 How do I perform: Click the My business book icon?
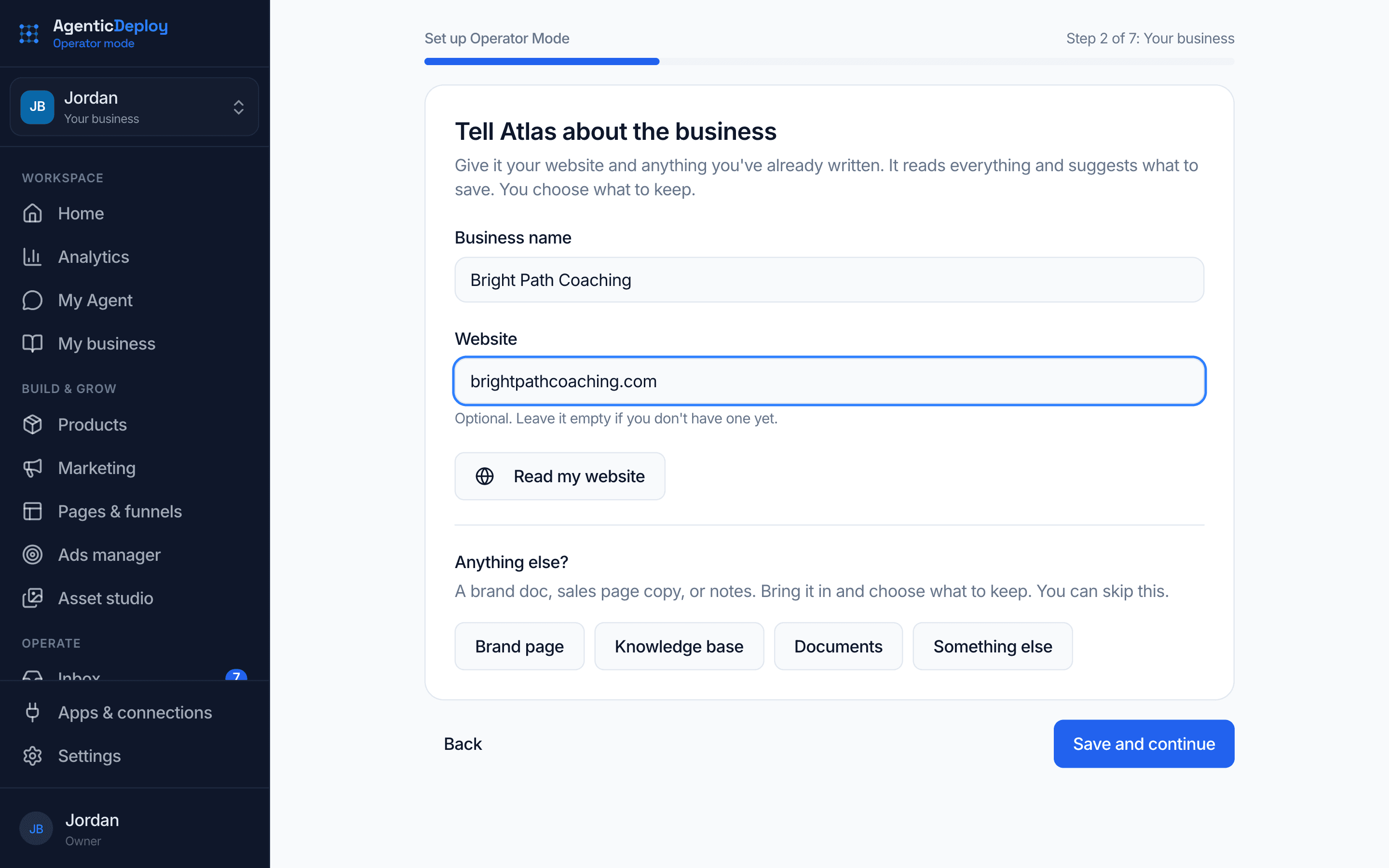tap(33, 343)
